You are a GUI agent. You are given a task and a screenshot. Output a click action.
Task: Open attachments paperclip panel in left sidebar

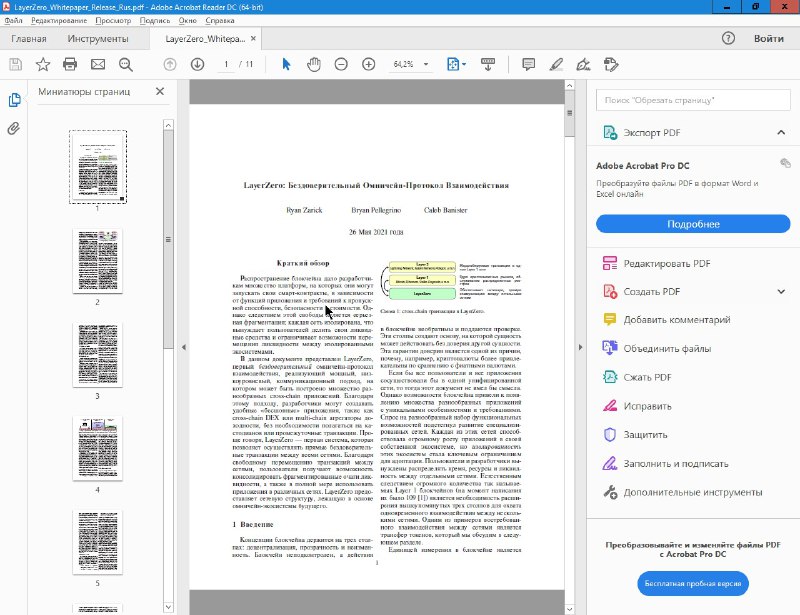pyautogui.click(x=14, y=128)
